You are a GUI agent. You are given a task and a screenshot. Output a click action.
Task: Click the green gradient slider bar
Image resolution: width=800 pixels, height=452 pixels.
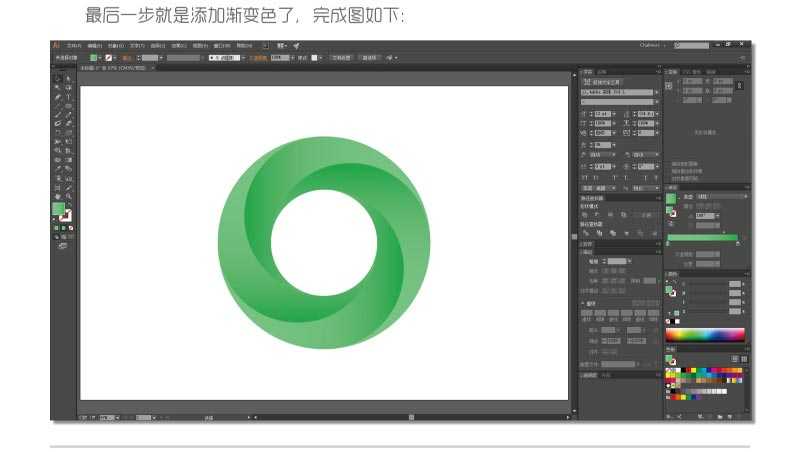pos(702,238)
